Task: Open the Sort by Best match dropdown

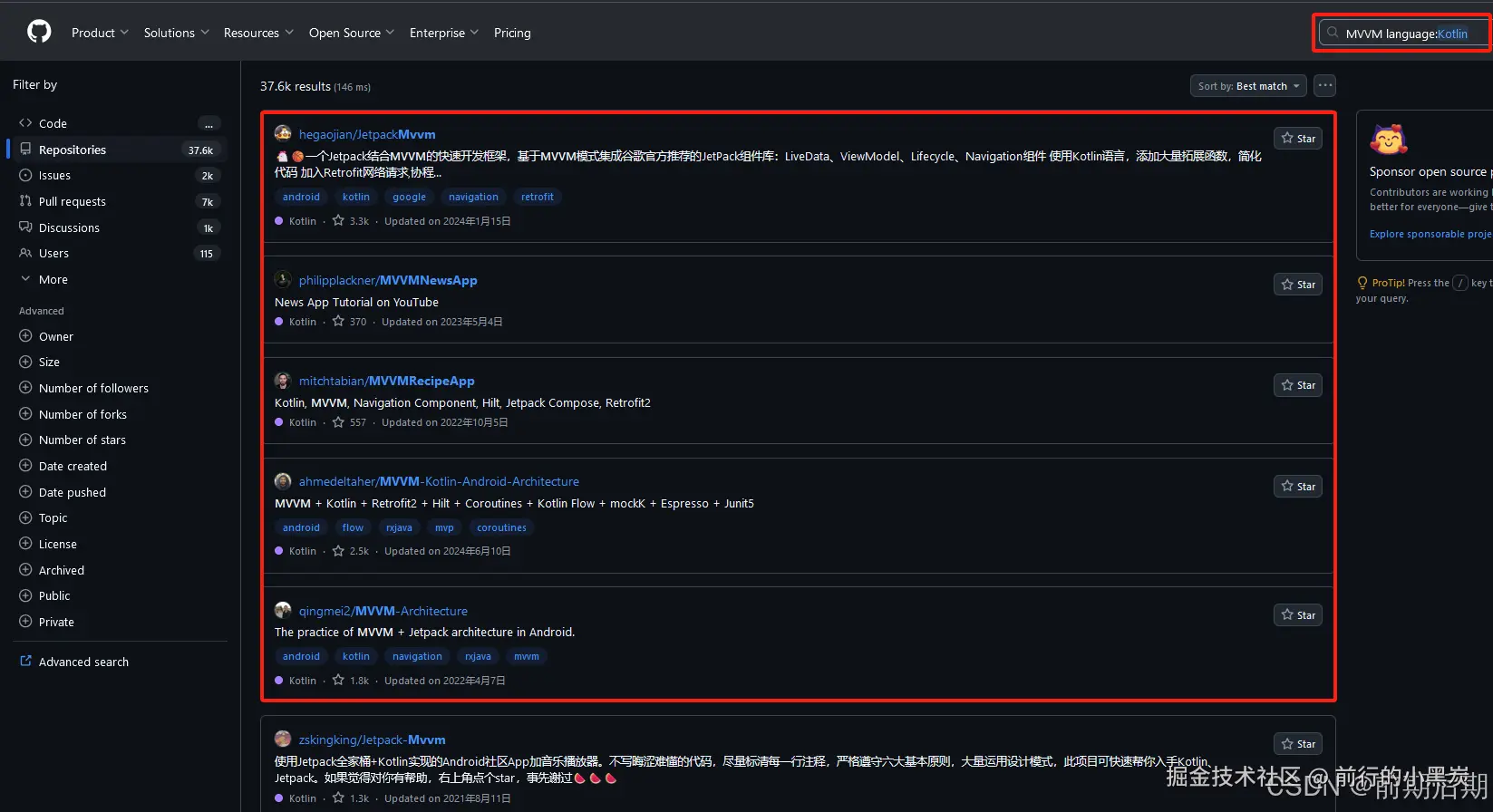Action: [x=1248, y=86]
